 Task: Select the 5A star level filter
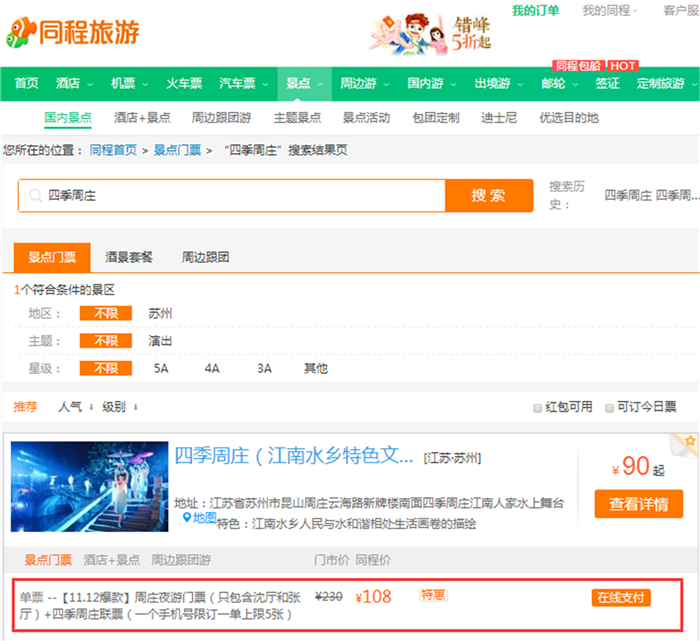coord(161,368)
